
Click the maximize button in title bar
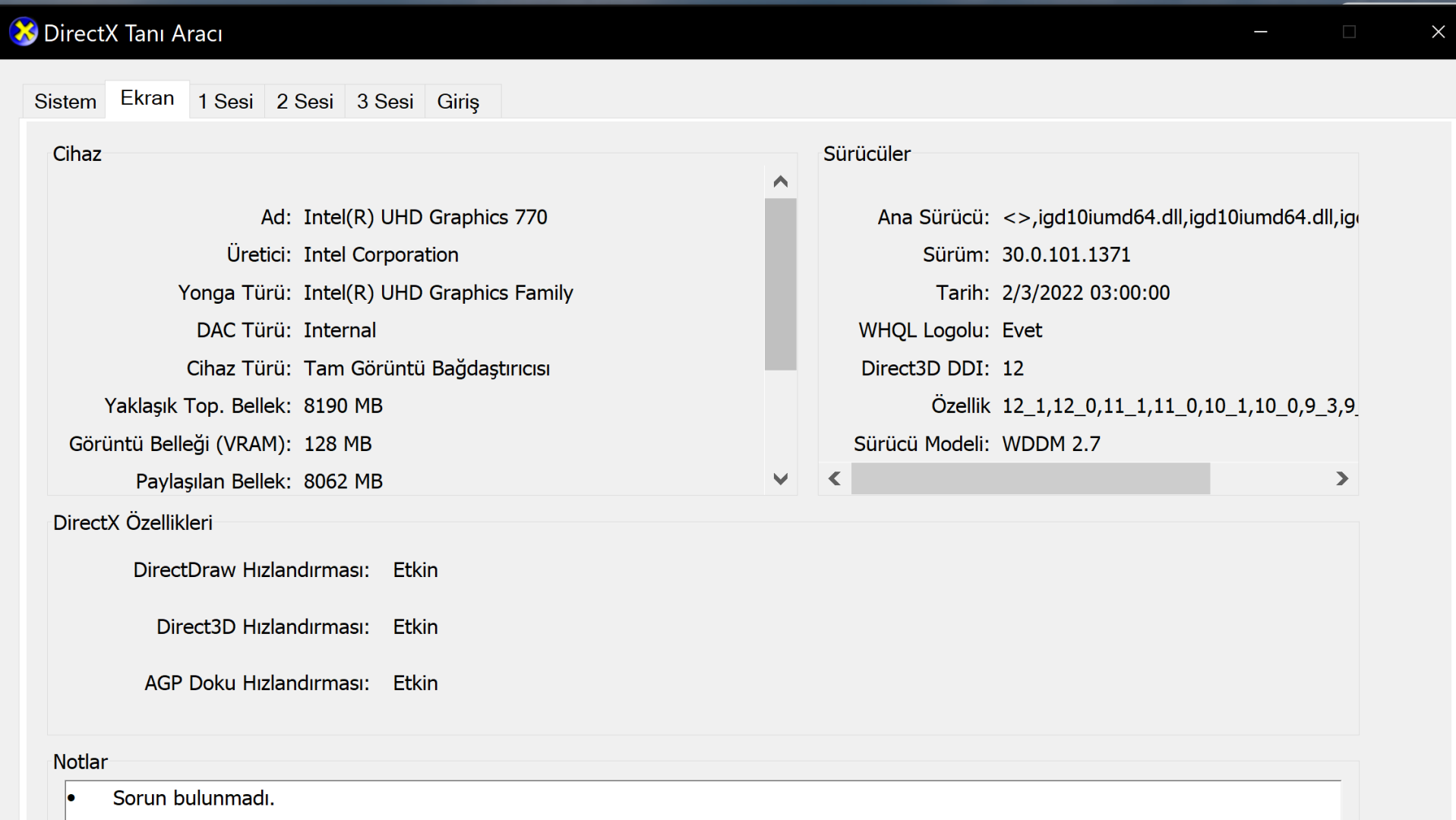pos(1350,32)
